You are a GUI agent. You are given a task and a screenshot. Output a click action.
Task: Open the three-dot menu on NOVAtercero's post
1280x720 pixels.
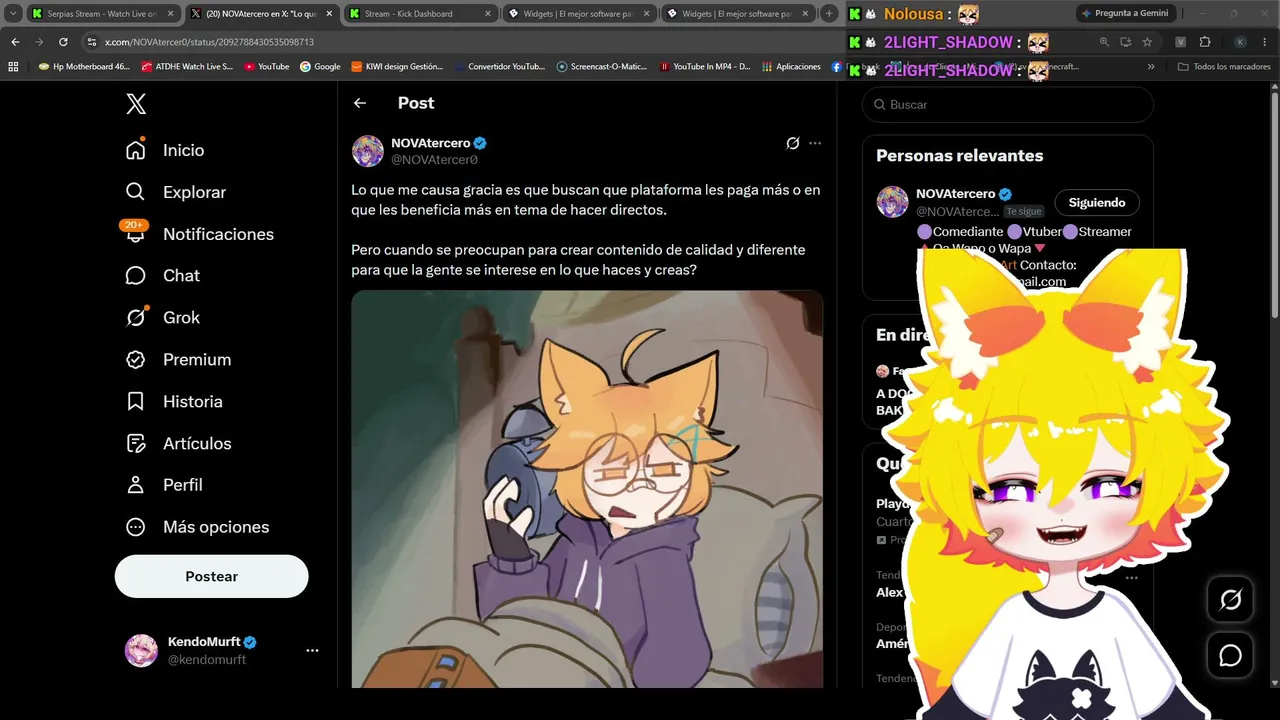(x=815, y=143)
